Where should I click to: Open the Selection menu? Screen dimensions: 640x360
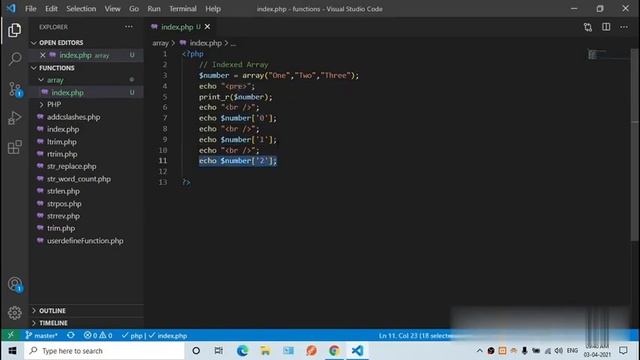pyautogui.click(x=81, y=9)
